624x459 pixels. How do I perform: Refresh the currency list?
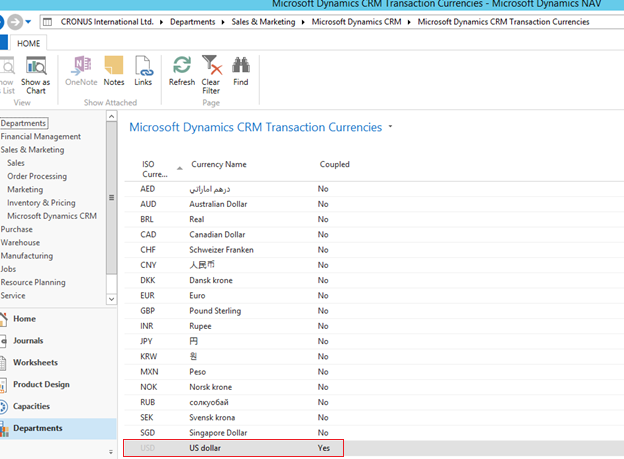182,71
